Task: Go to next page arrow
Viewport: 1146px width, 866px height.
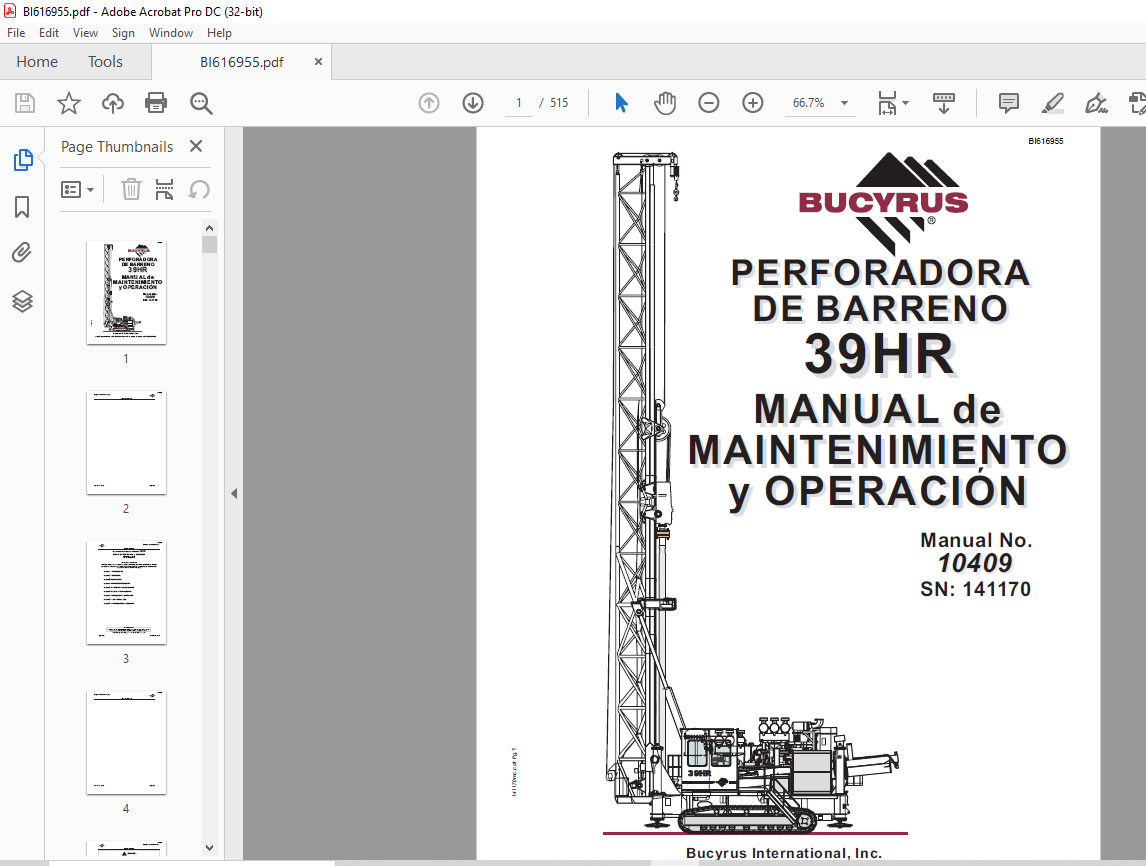Action: [473, 103]
